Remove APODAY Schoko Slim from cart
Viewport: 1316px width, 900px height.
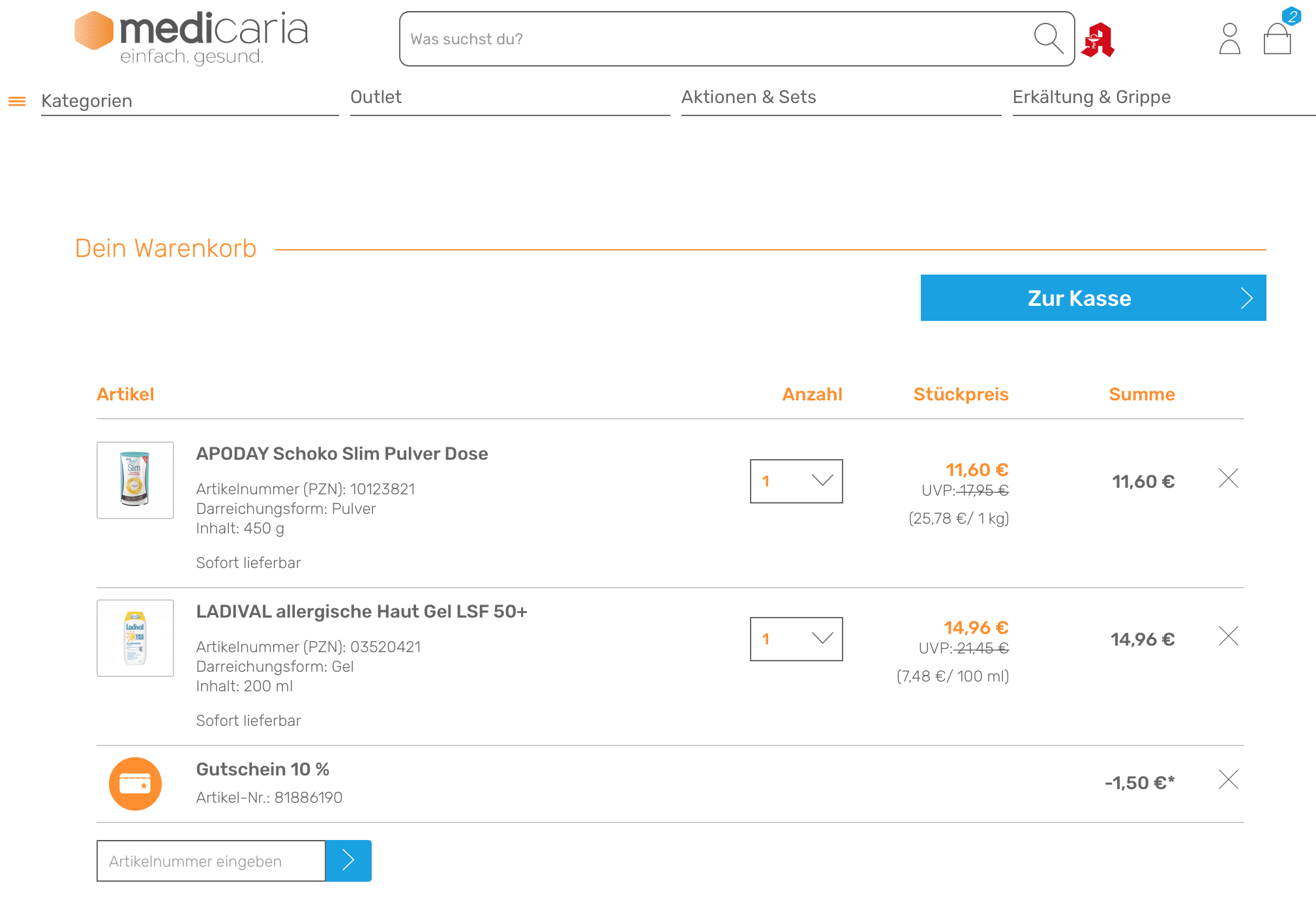1228,478
